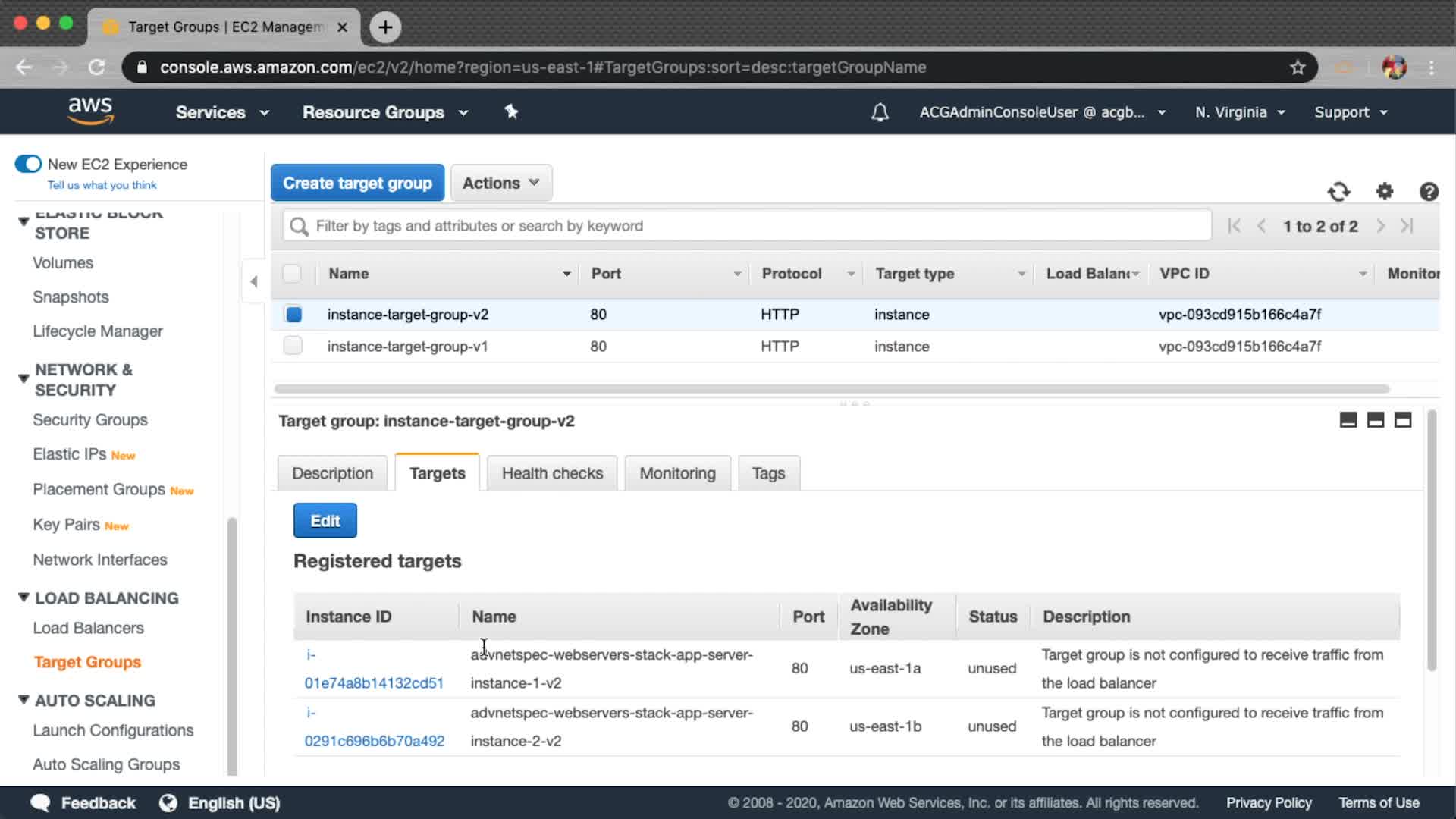
Task: Open the Actions dropdown
Action: point(500,183)
